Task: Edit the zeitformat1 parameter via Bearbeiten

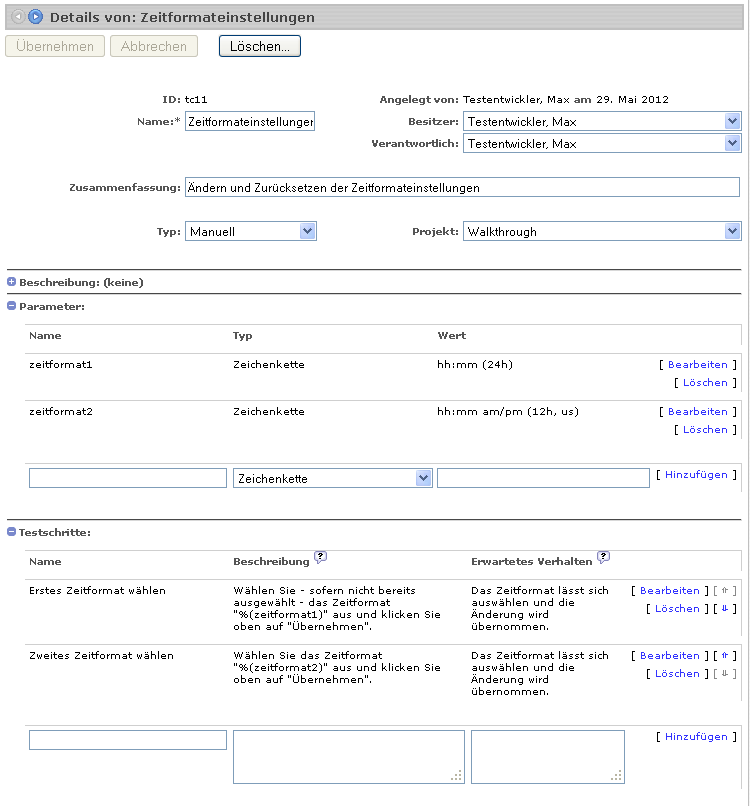Action: pos(697,365)
